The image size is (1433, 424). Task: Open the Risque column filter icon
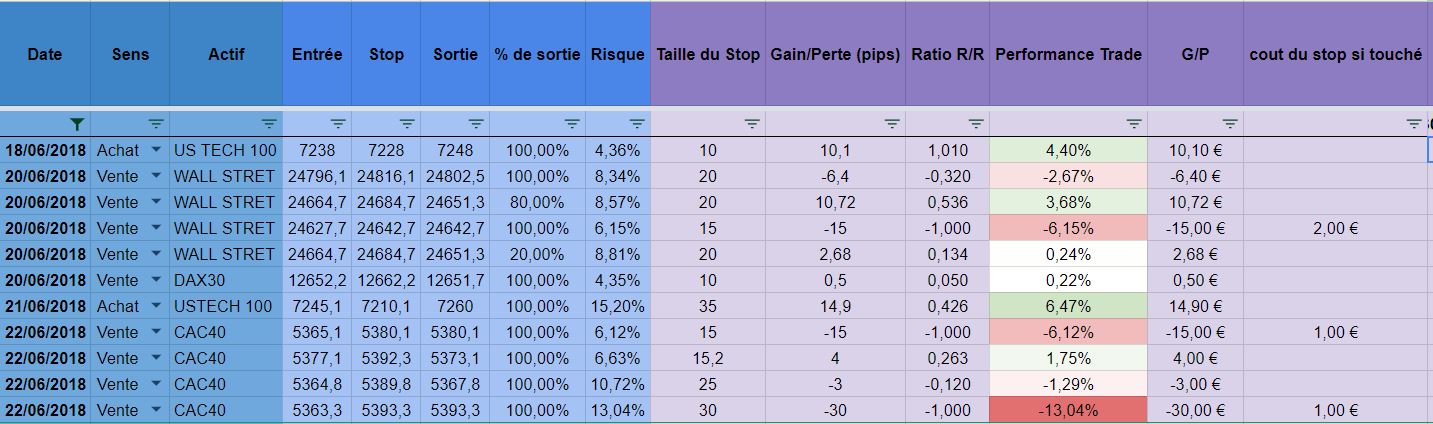point(637,124)
